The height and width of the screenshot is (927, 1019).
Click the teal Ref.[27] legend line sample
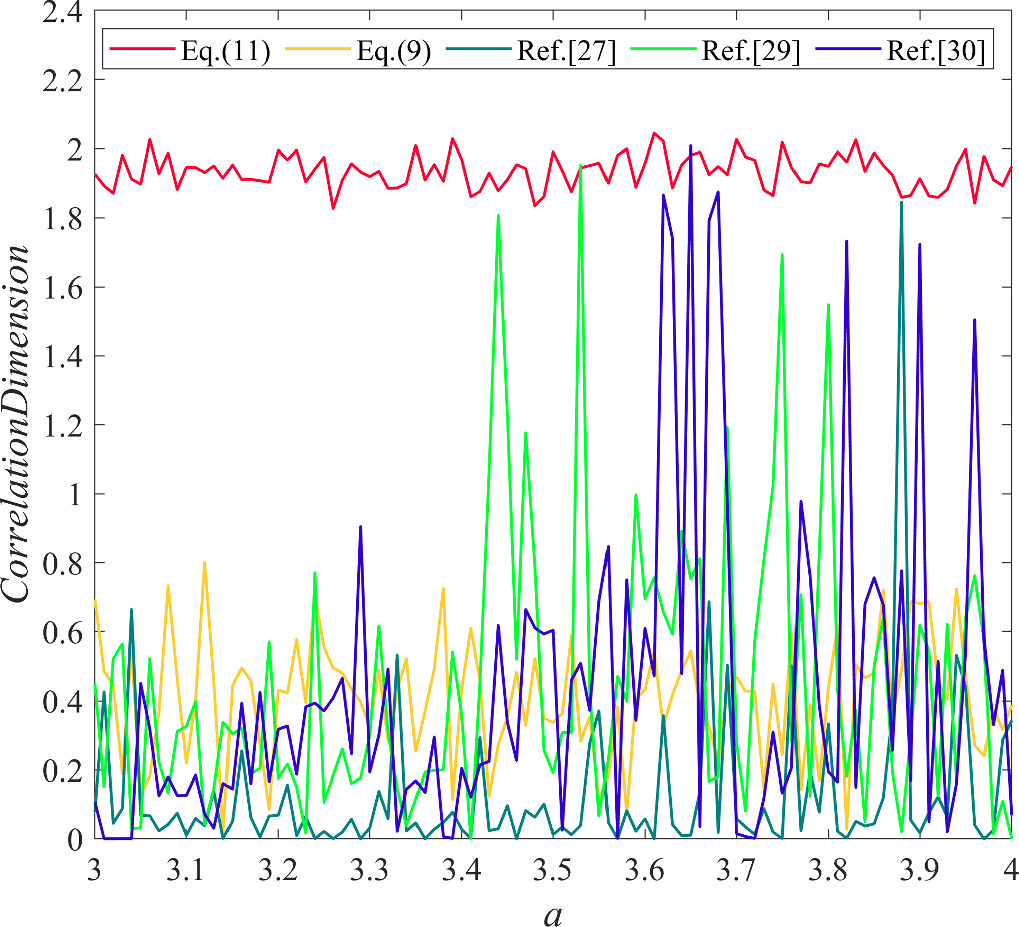pyautogui.click(x=478, y=49)
